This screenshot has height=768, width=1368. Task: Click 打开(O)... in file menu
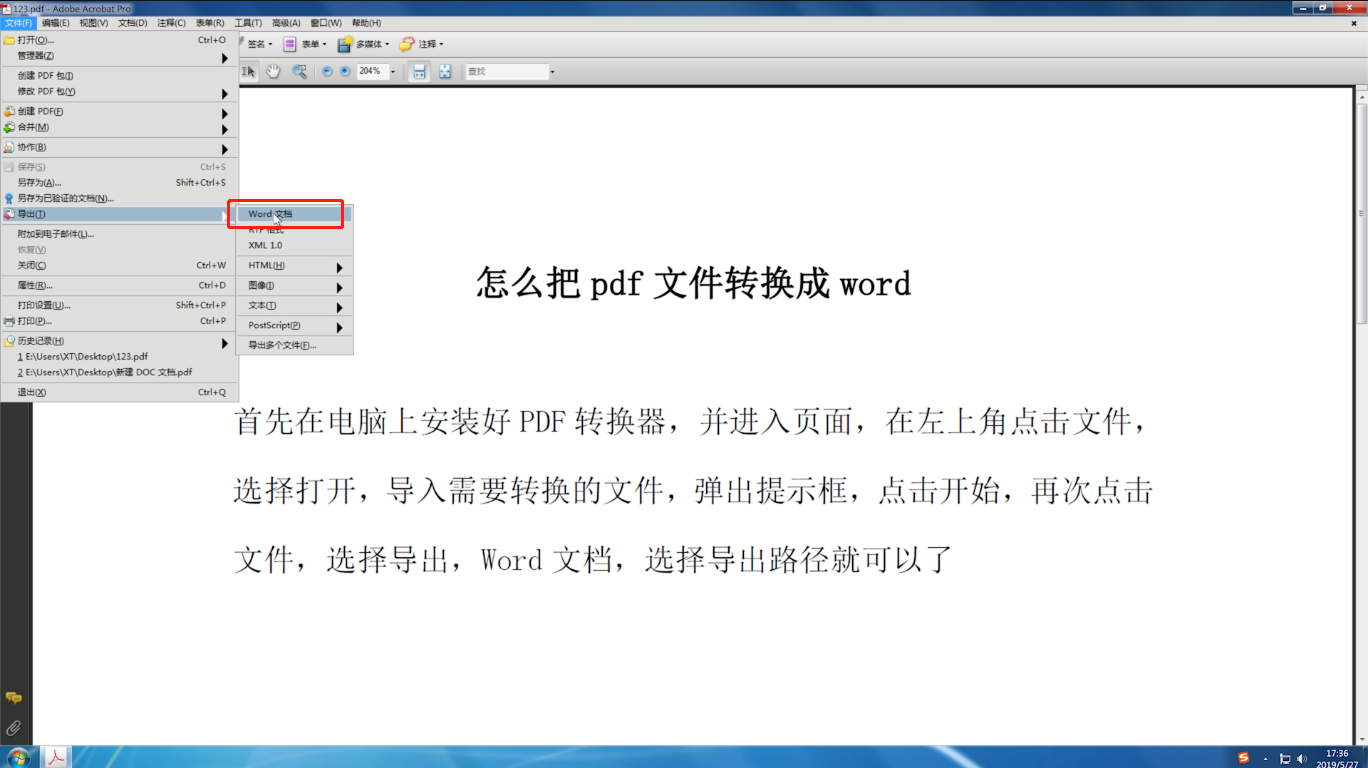(119, 40)
